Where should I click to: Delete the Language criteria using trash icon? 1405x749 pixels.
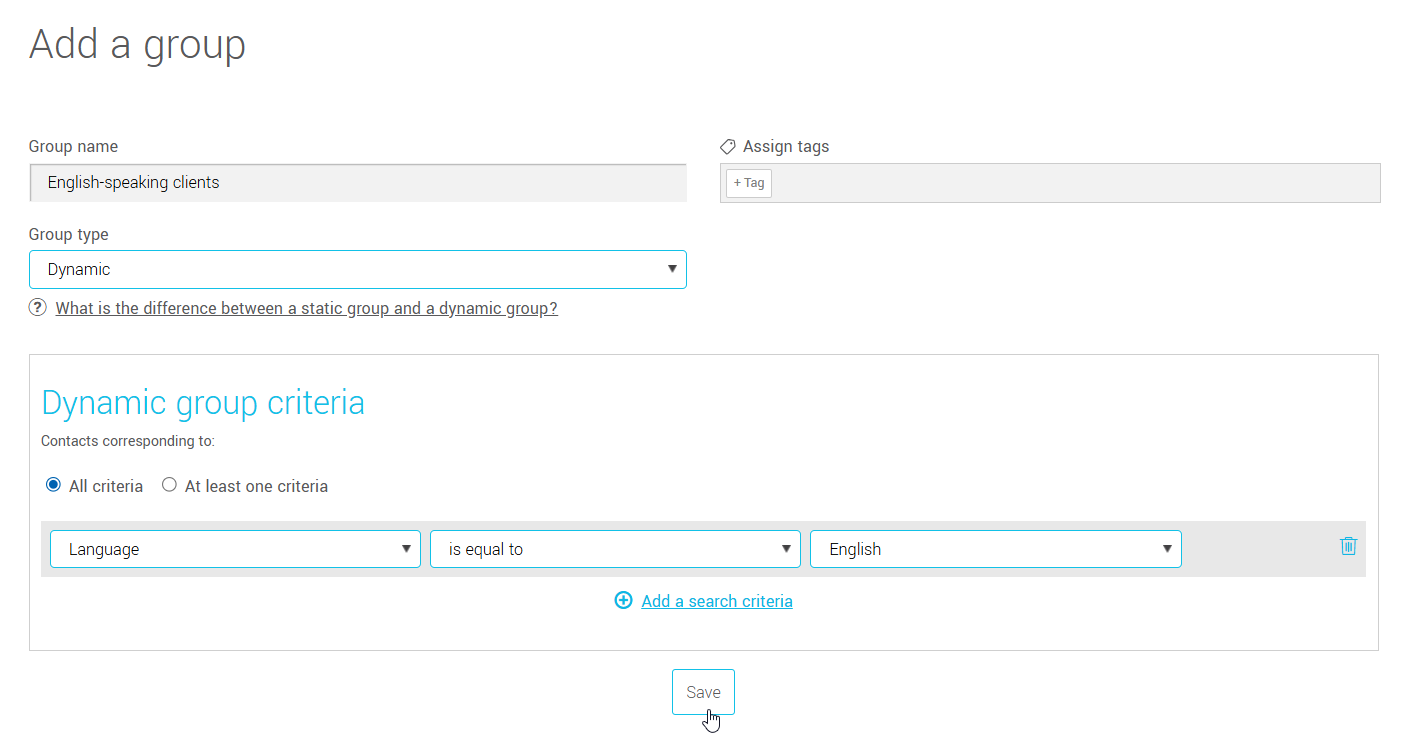1348,546
